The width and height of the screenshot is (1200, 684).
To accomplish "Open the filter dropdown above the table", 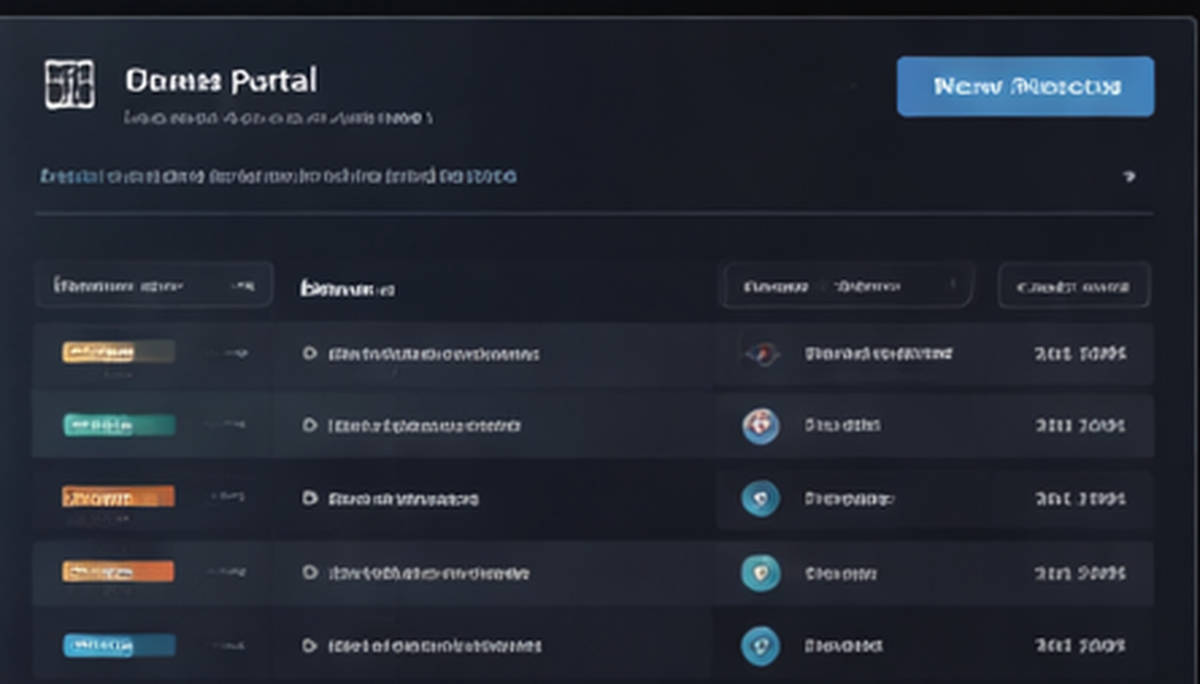I will (x=154, y=284).
